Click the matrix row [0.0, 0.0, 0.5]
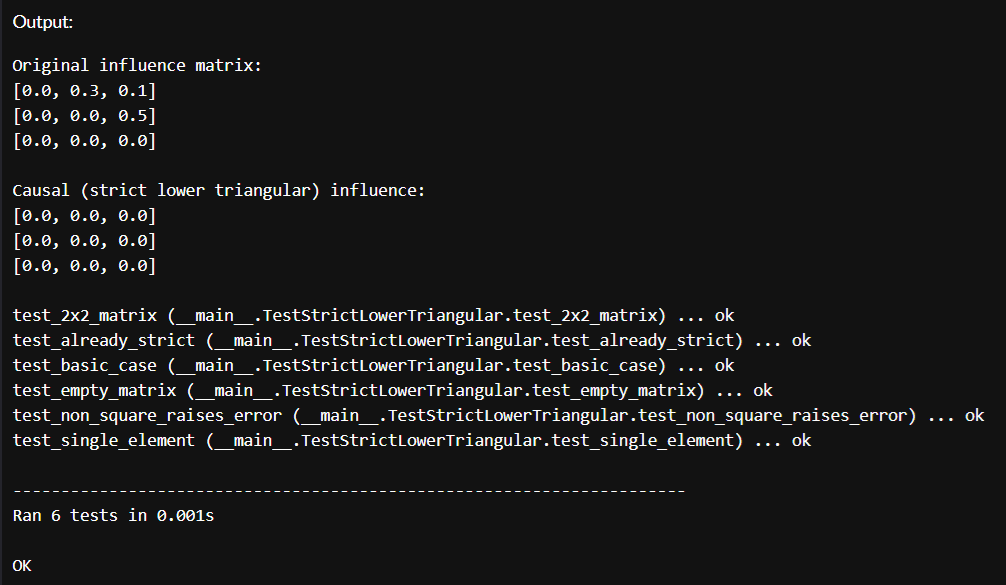Image resolution: width=1006 pixels, height=585 pixels. [x=84, y=116]
